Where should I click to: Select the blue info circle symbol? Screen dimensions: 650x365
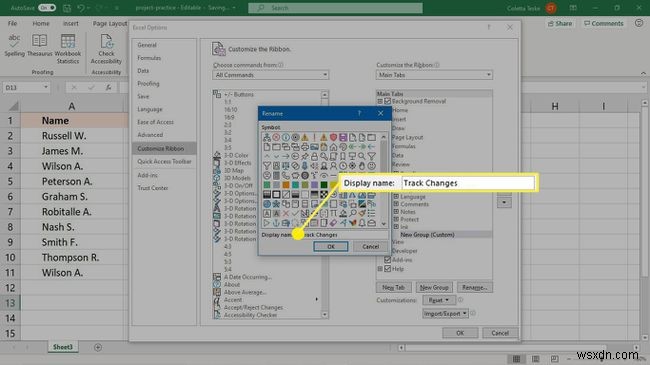(286, 137)
